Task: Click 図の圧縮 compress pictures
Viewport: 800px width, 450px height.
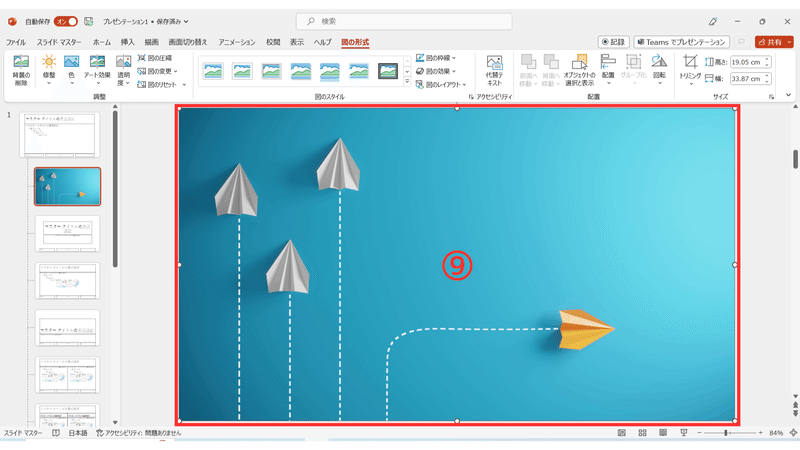Action: click(155, 58)
